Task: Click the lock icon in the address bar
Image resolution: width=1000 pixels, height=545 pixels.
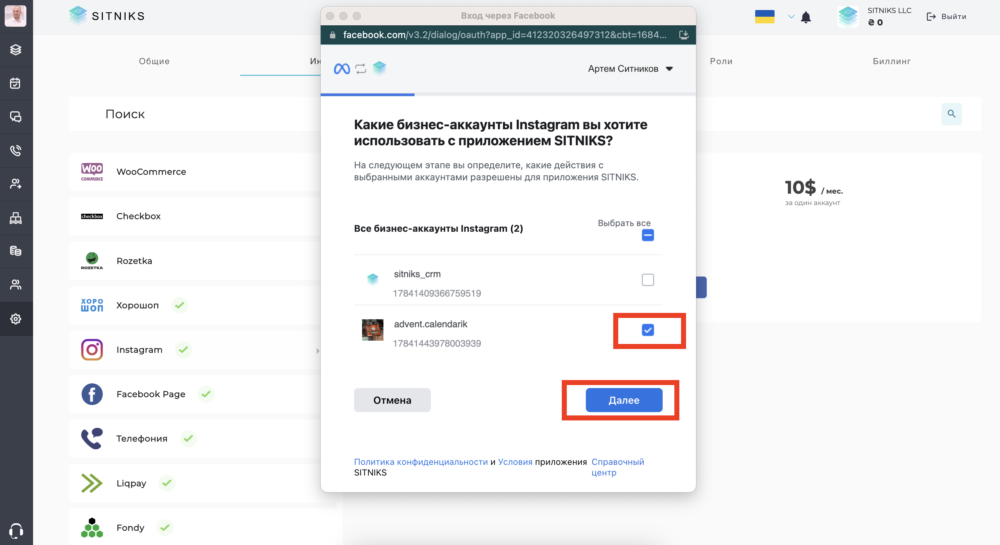Action: point(332,35)
